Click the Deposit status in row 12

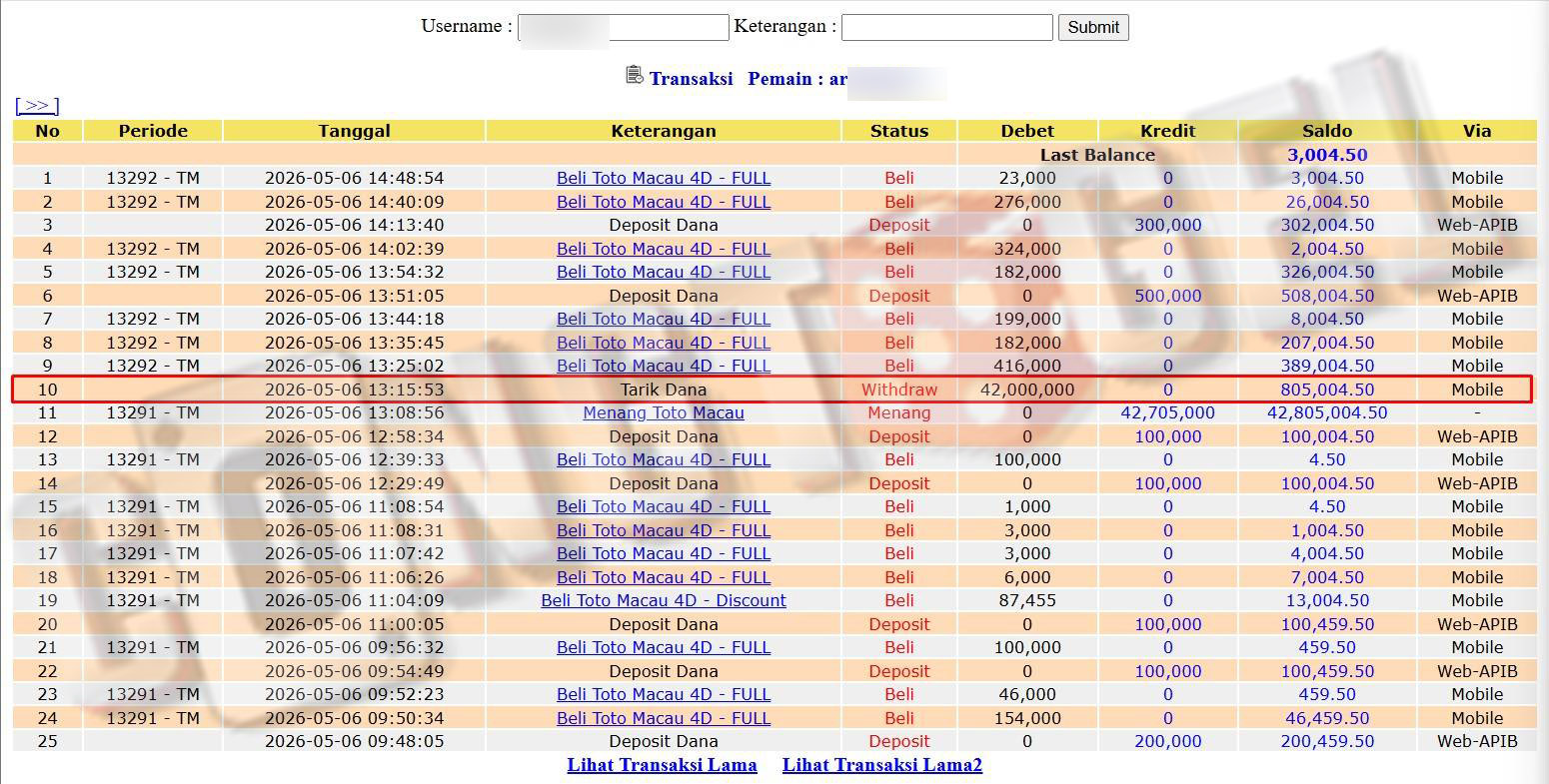click(899, 436)
